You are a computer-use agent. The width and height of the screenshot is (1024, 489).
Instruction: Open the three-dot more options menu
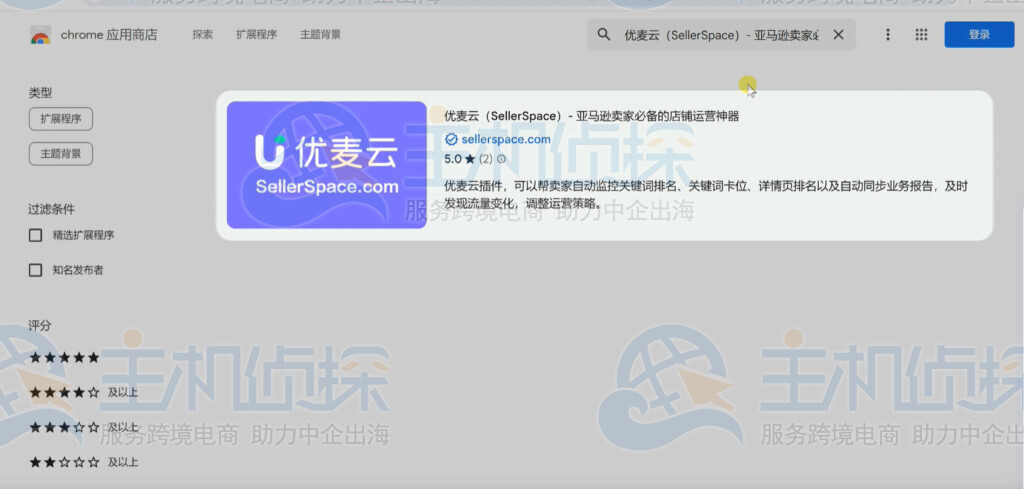888,35
